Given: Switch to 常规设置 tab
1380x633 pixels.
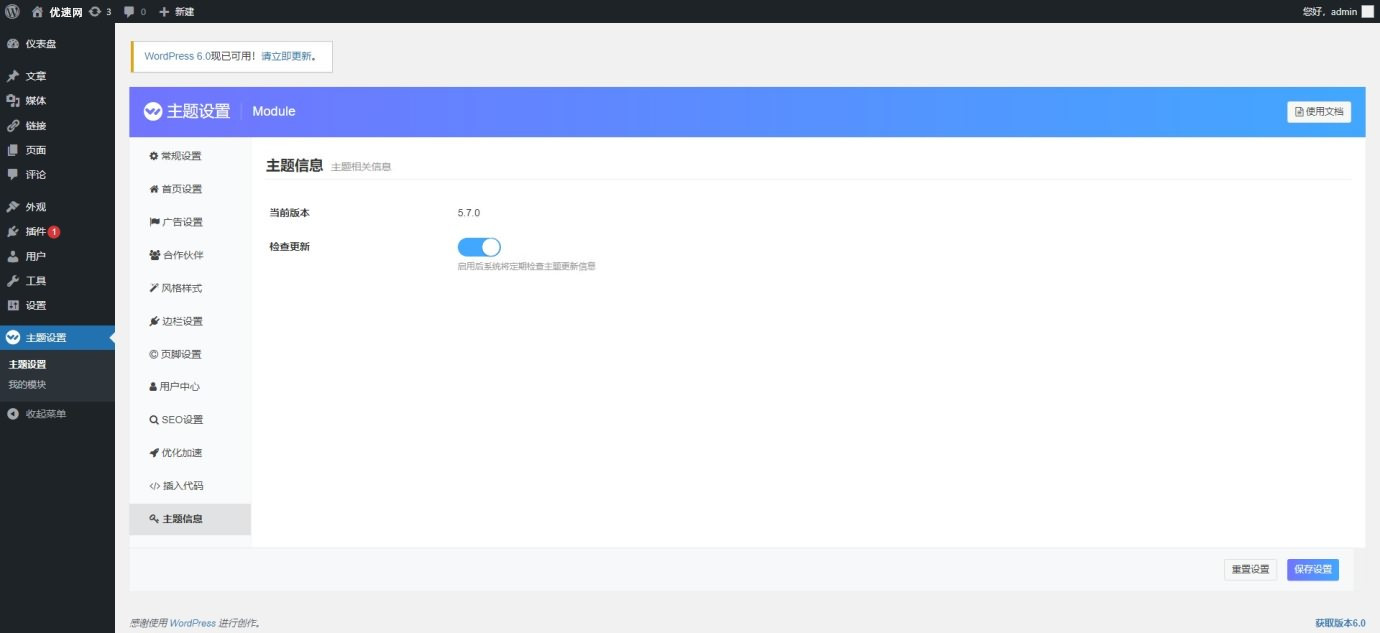Looking at the screenshot, I should coord(190,156).
